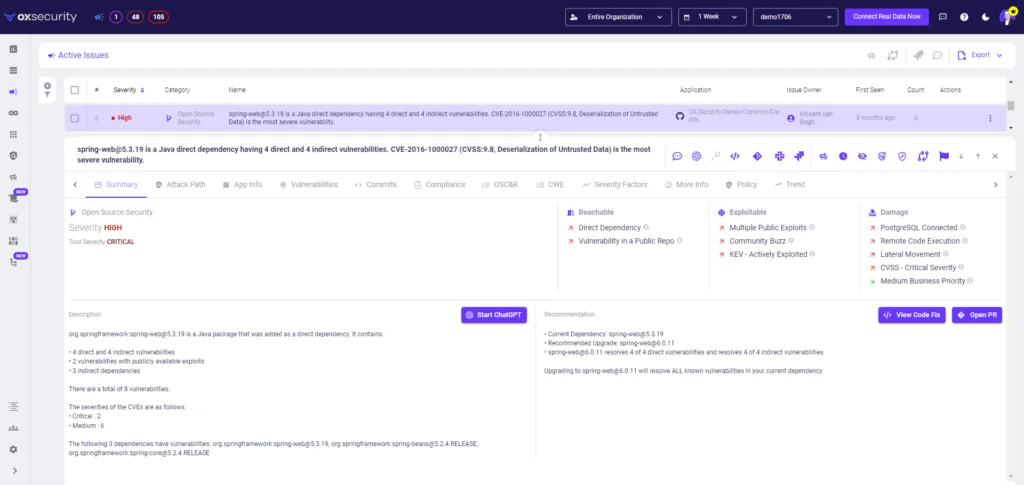Image resolution: width=1024 pixels, height=485 pixels.
Task: Switch to Severity Factors tab
Action: click(x=615, y=185)
